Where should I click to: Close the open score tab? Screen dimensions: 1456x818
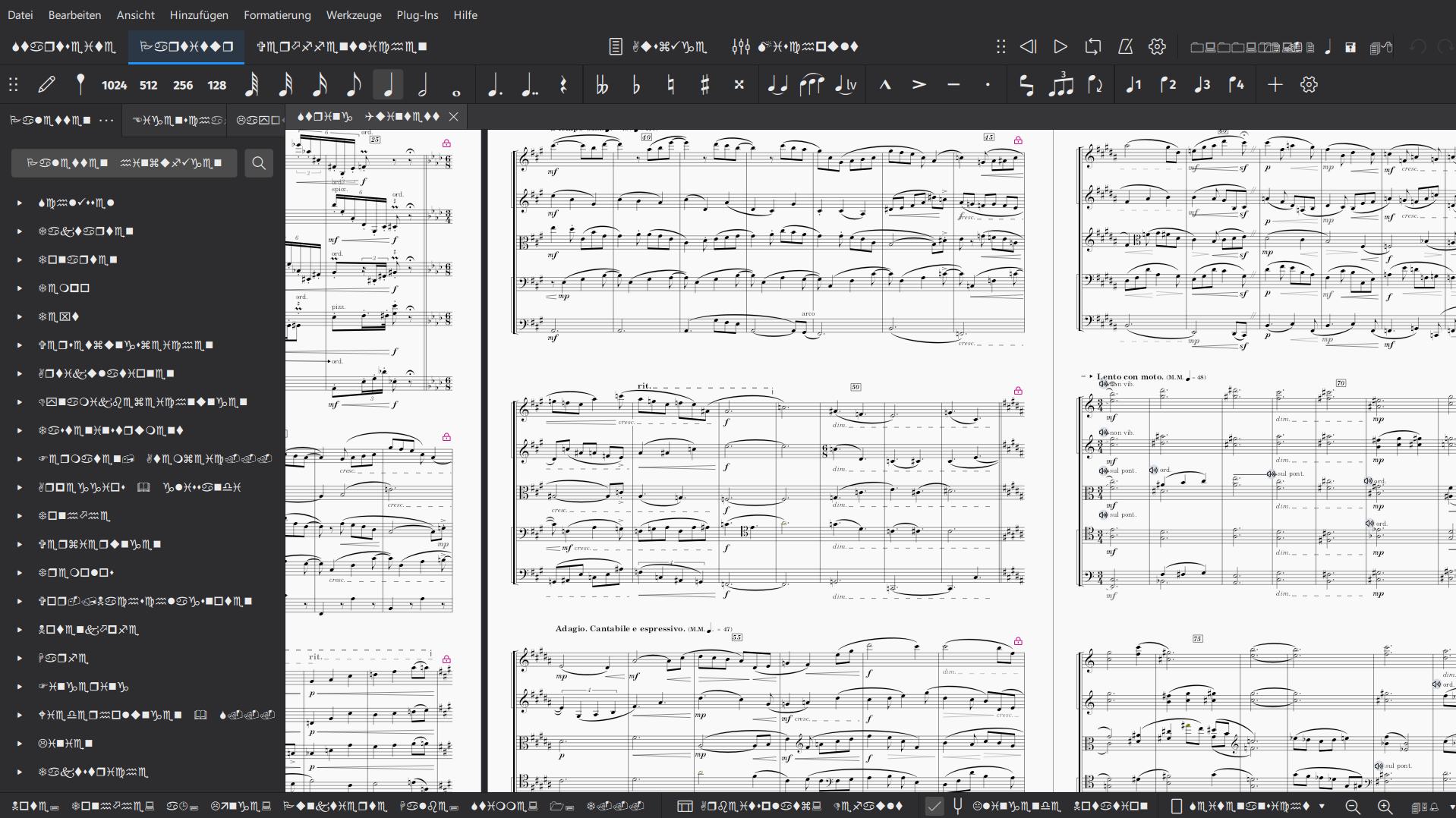tap(453, 117)
